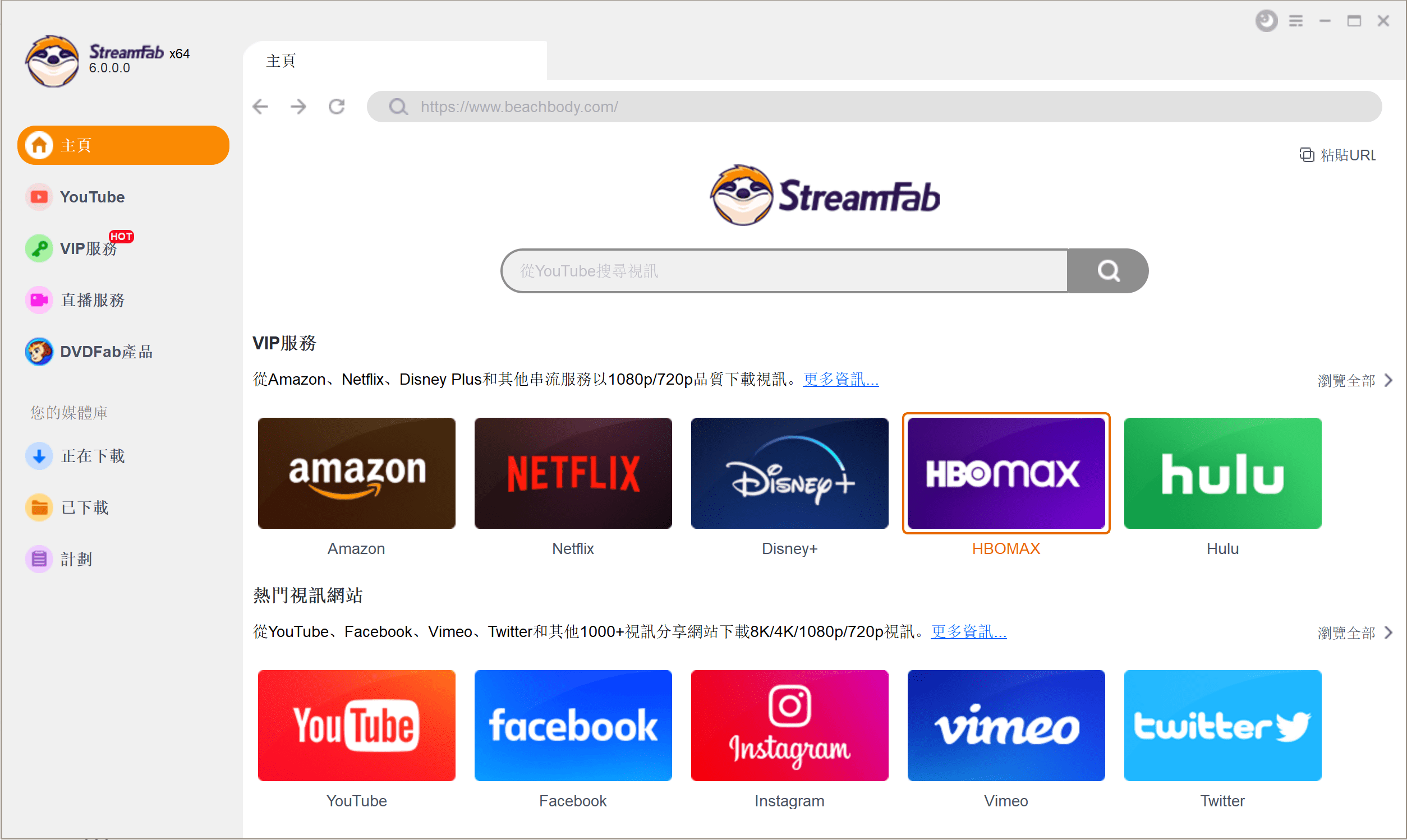The image size is (1407, 840).
Task: Click the pink camera live icon
Action: tap(39, 300)
